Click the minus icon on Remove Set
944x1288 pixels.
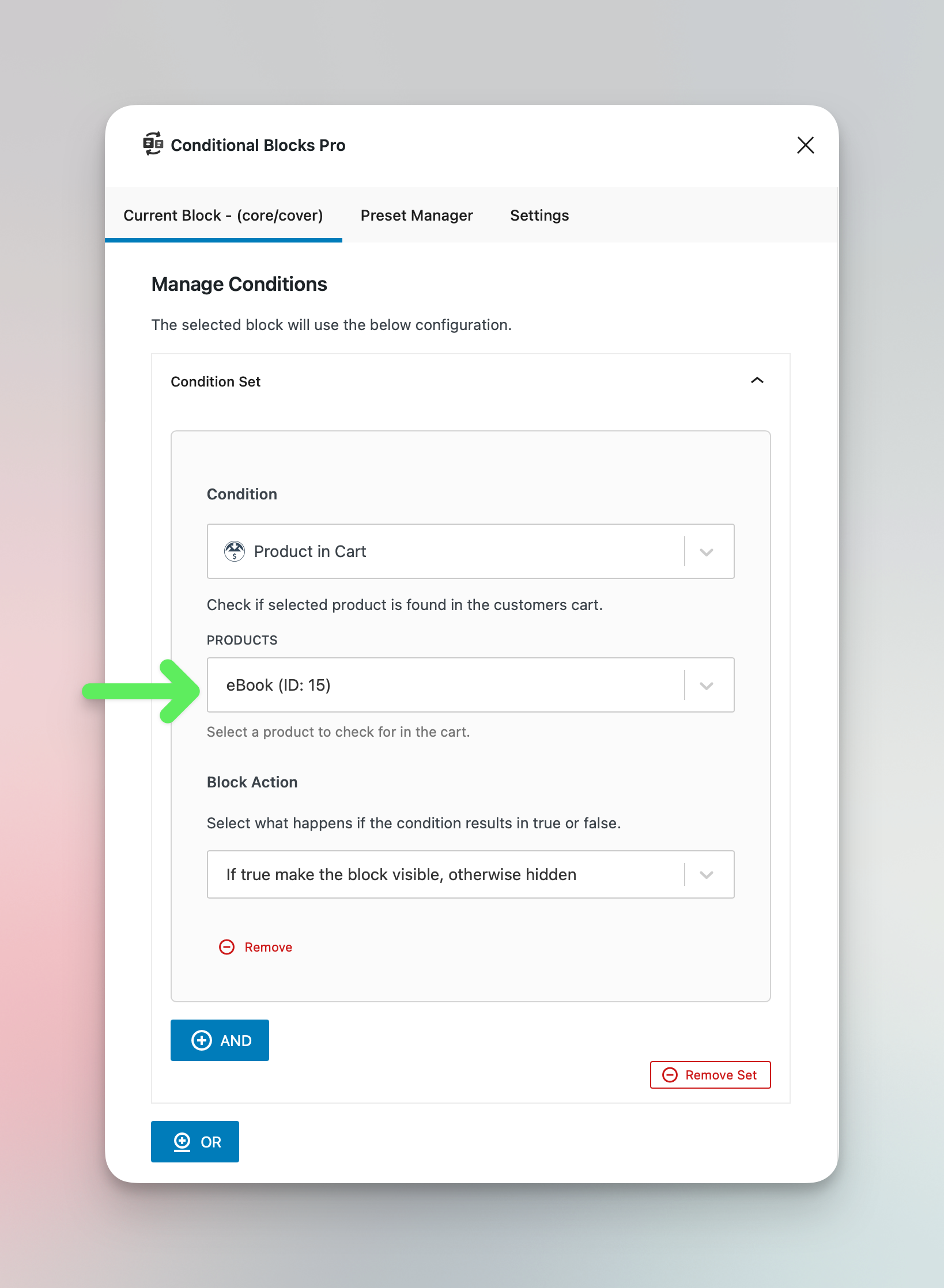click(x=669, y=1074)
